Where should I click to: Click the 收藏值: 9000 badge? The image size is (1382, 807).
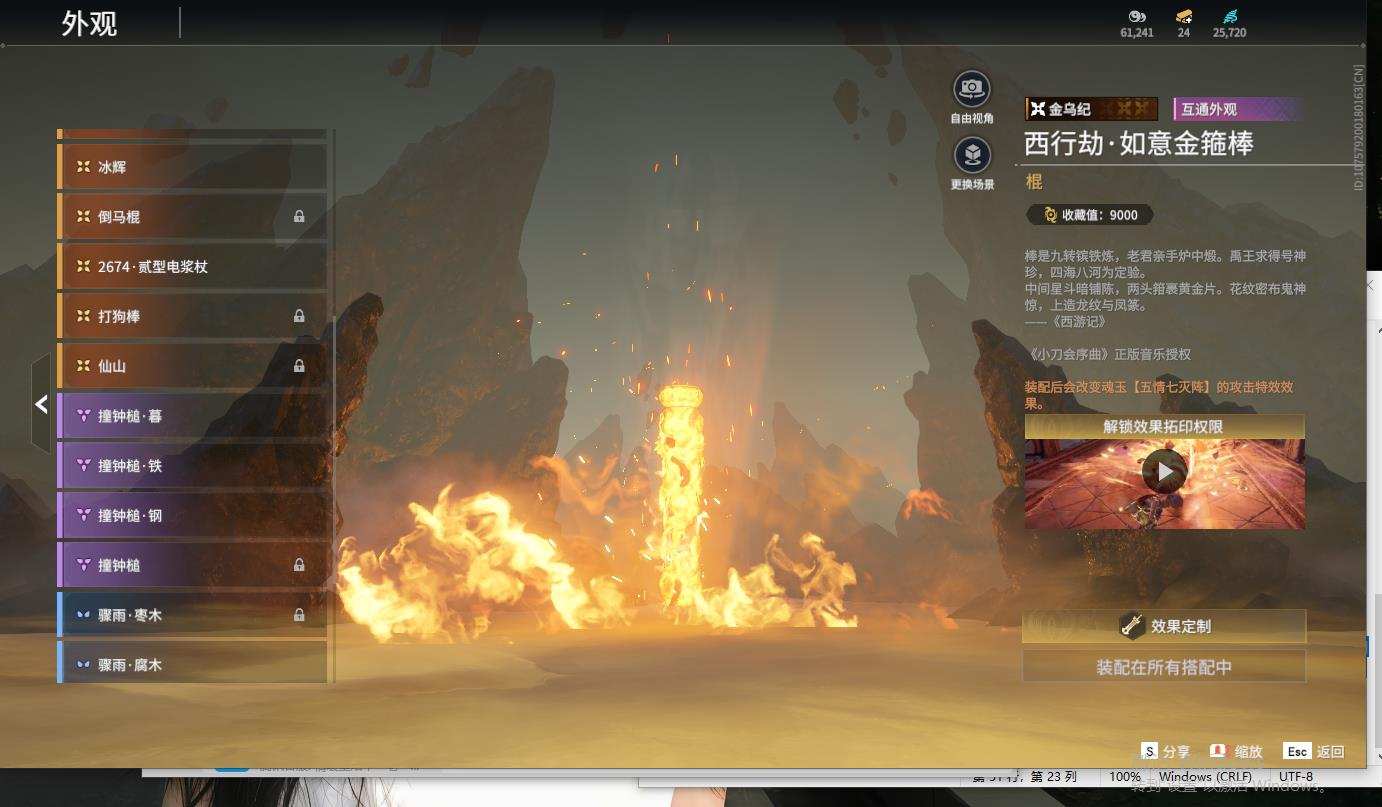click(1090, 215)
